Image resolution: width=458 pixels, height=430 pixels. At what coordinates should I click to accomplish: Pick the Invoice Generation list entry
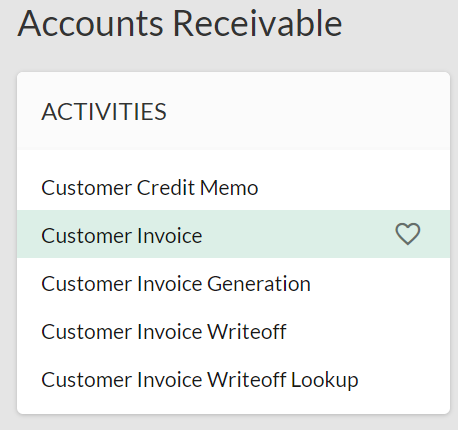(176, 284)
